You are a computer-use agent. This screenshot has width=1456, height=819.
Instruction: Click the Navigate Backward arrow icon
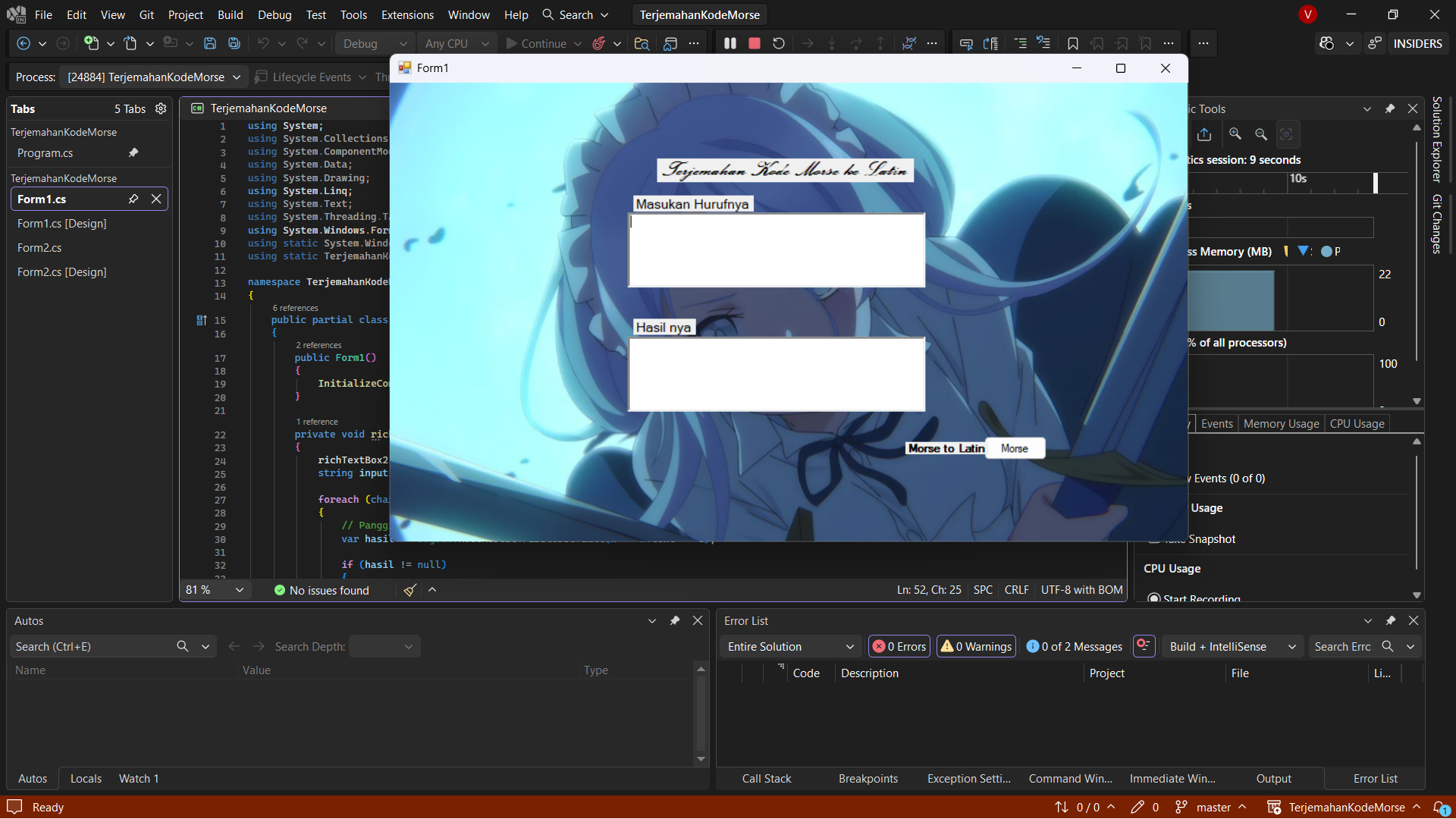[x=24, y=43]
